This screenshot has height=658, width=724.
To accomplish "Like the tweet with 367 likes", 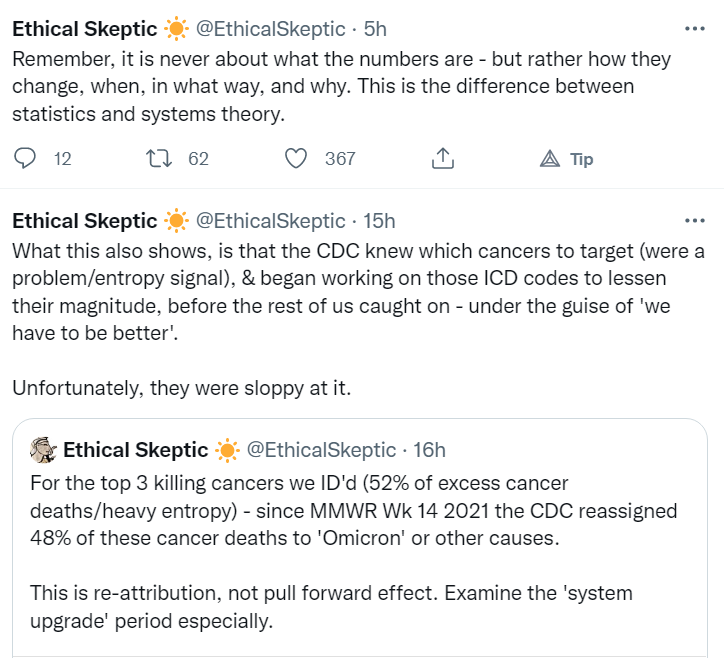I will point(295,158).
